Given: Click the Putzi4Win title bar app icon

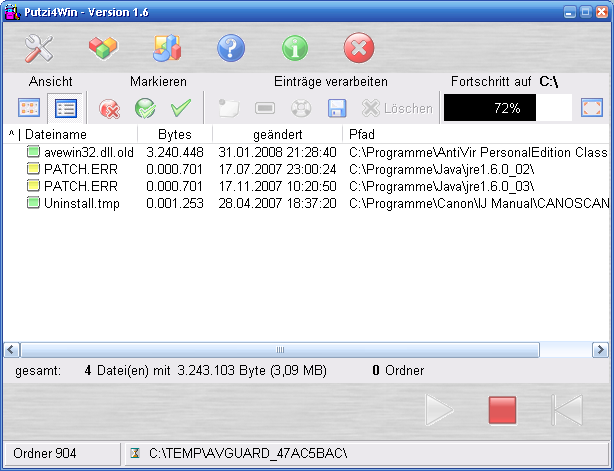Looking at the screenshot, I should (x=12, y=12).
